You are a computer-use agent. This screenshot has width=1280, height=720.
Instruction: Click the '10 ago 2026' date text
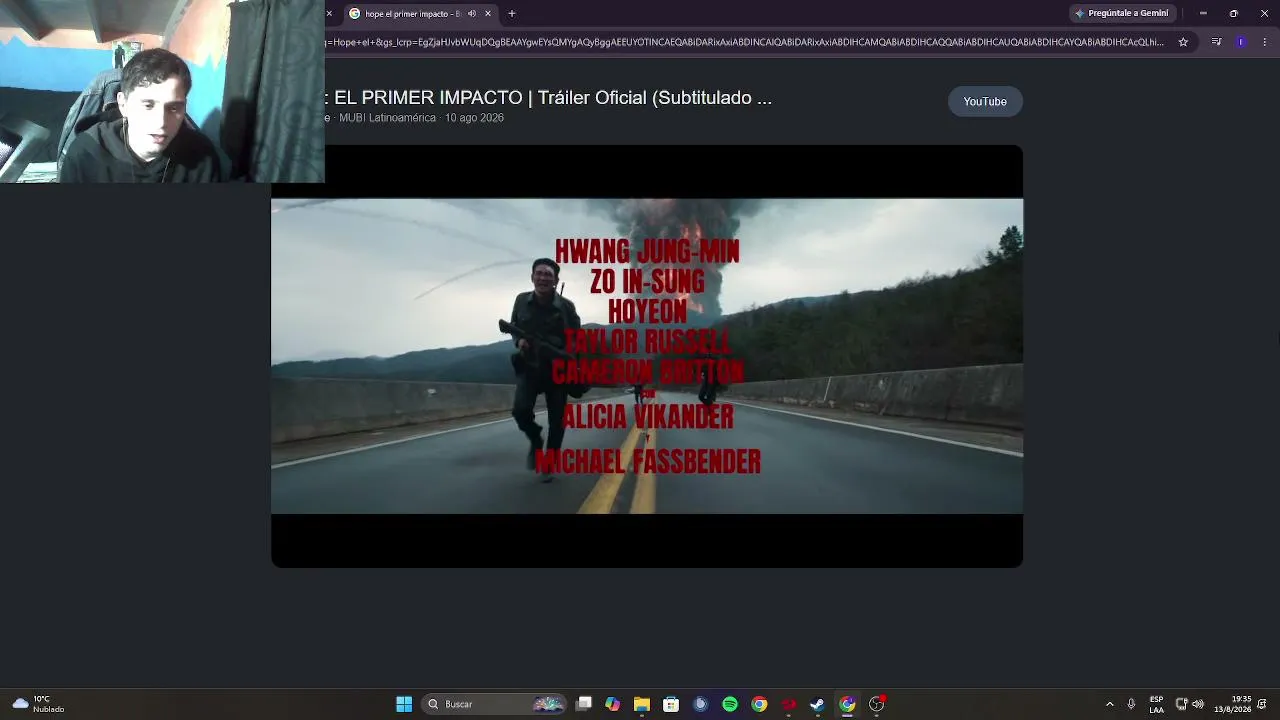pos(474,118)
